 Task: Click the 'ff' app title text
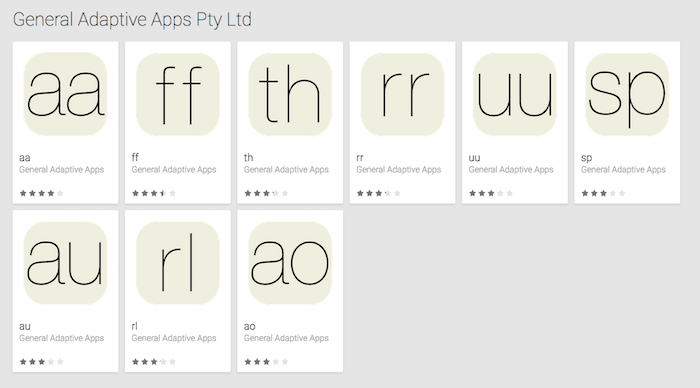pyautogui.click(x=135, y=157)
